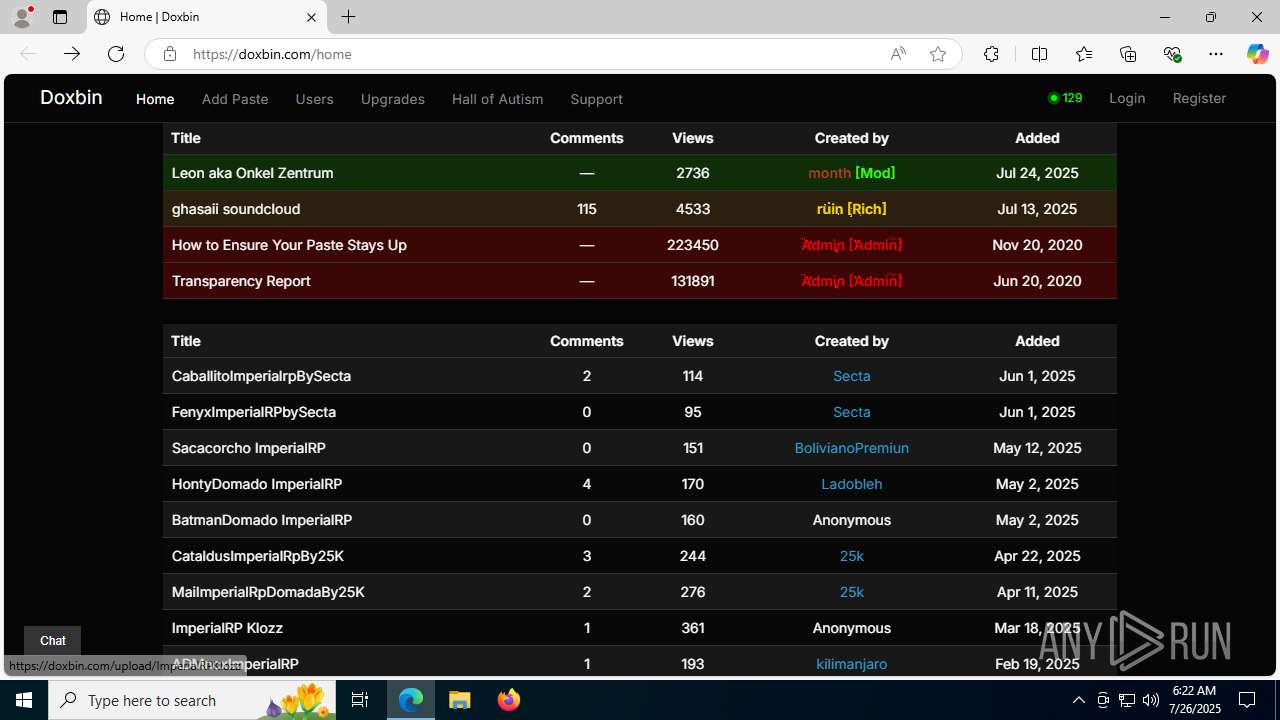
Task: Select the Mar 18, 2025 date cell
Action: coord(1037,628)
